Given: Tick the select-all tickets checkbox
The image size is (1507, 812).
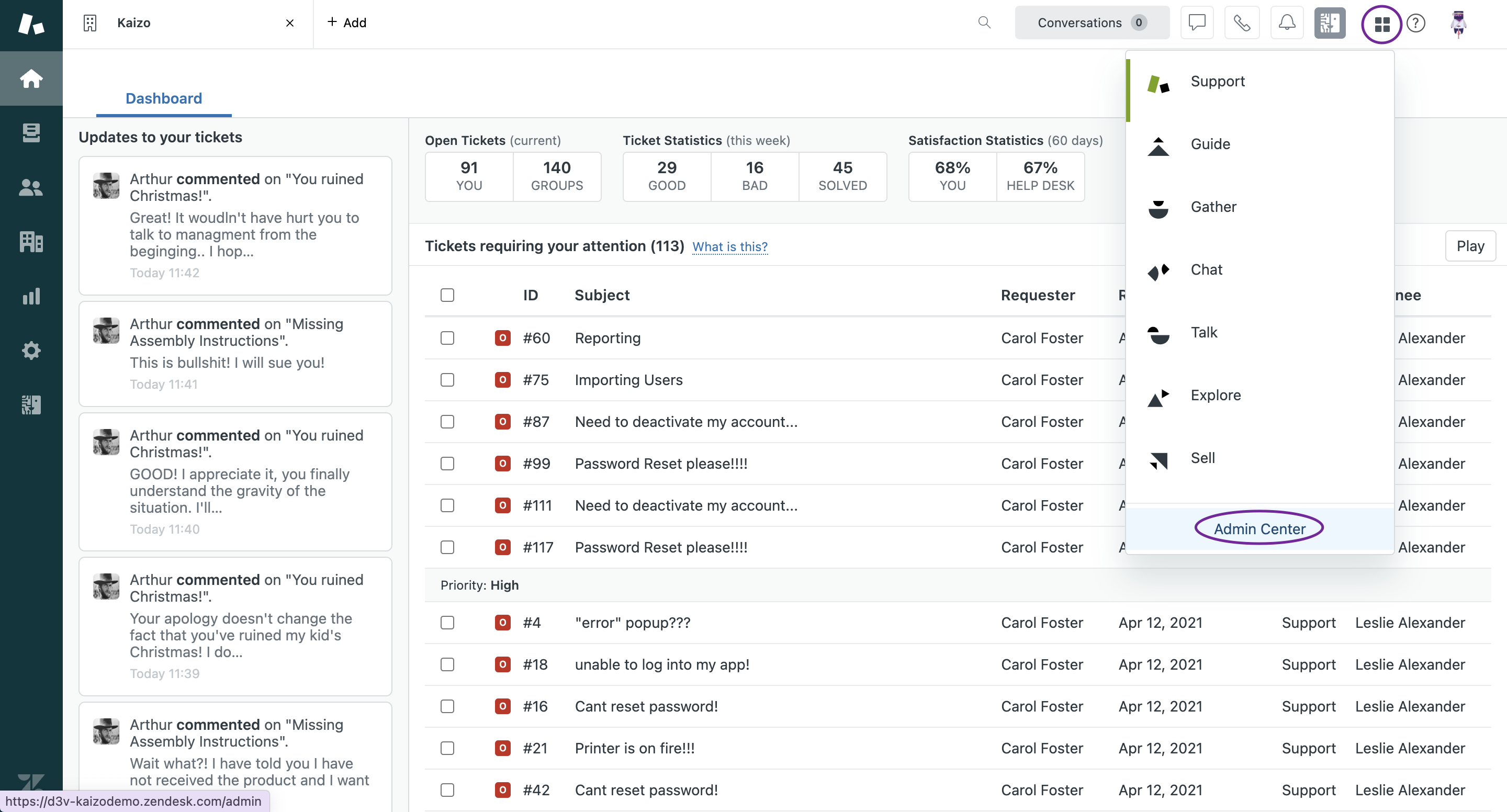Looking at the screenshot, I should 447,295.
